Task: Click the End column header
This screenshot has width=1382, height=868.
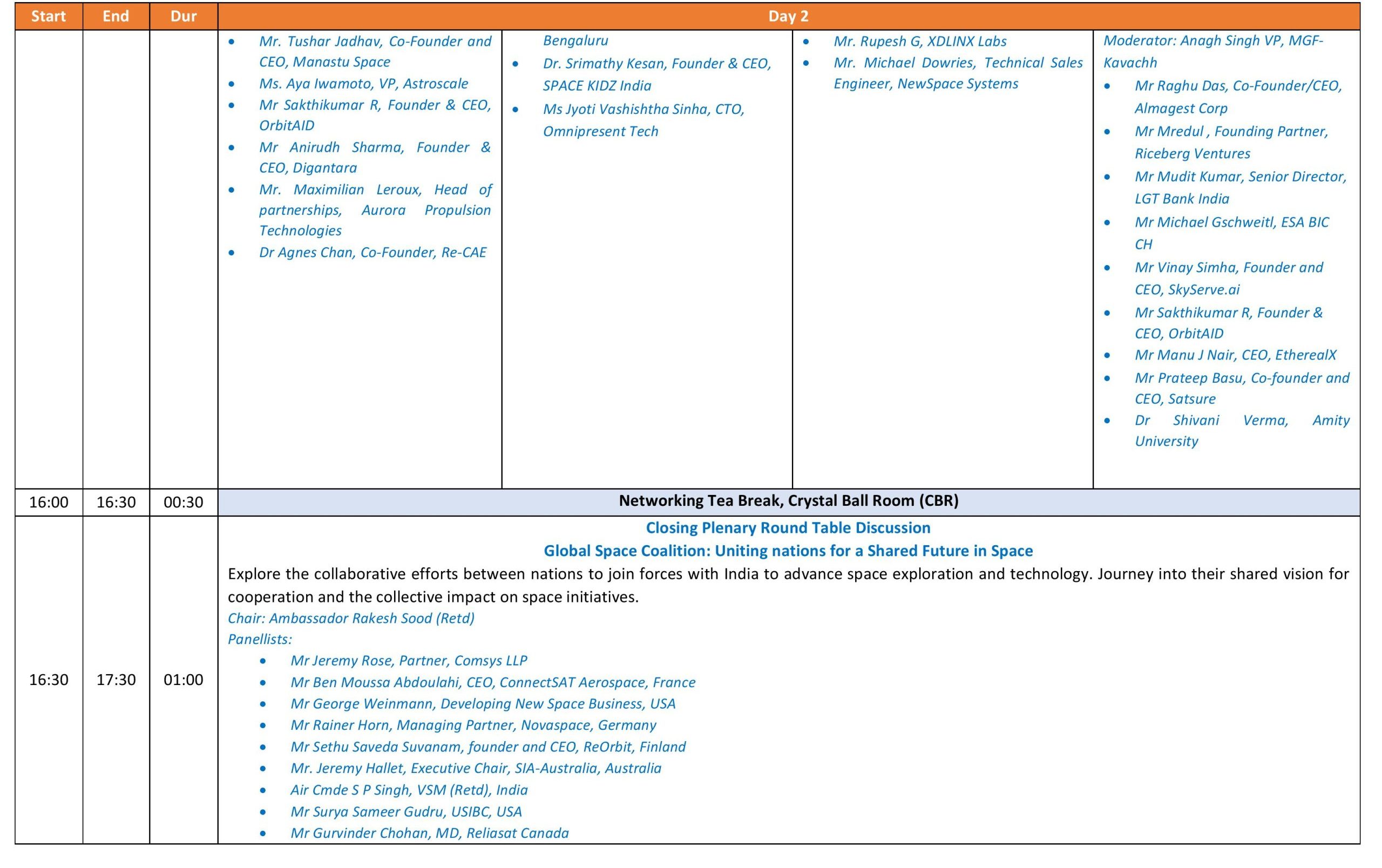Action: point(116,16)
